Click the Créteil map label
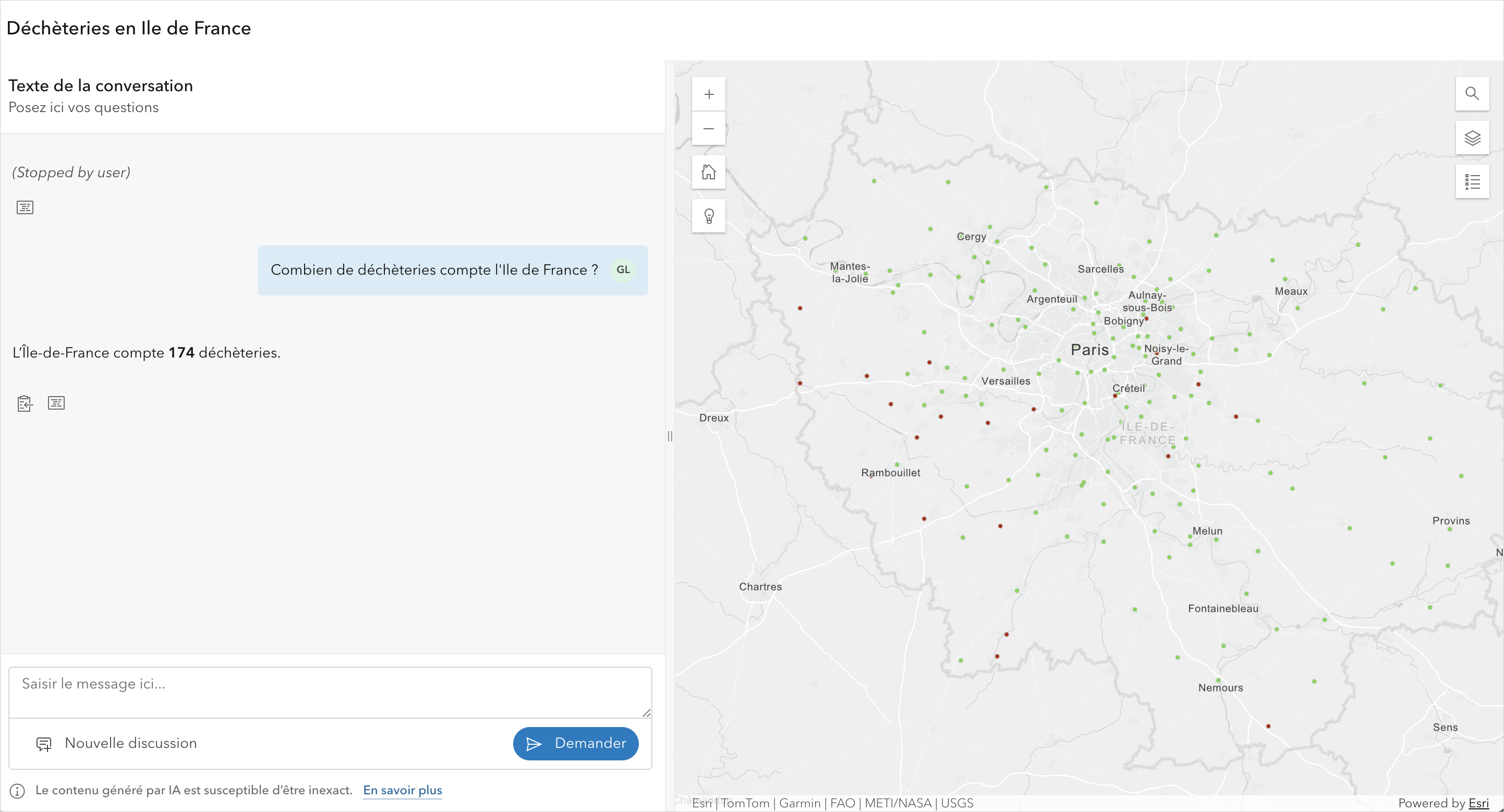This screenshot has height=812, width=1504. [1129, 388]
